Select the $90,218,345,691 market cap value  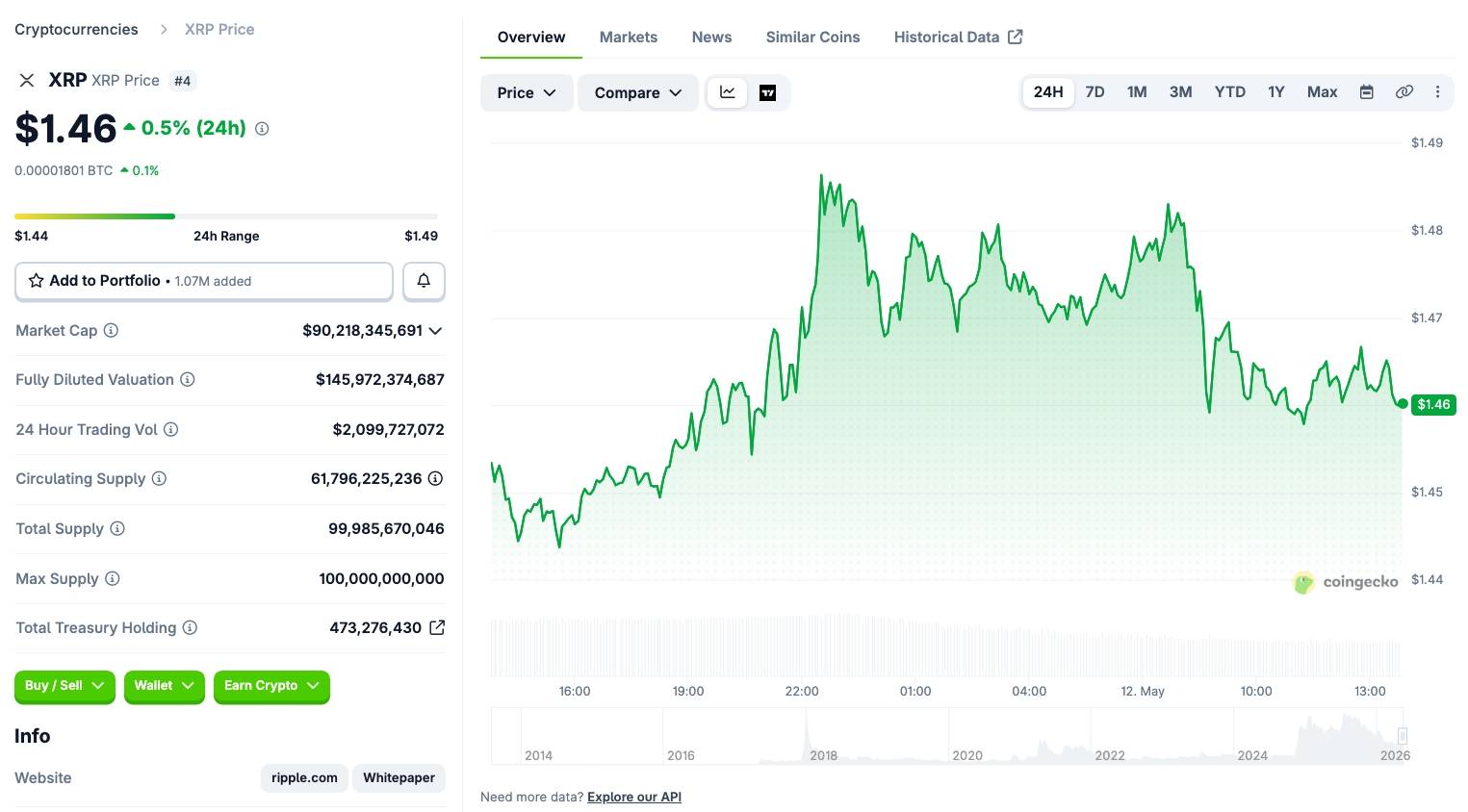coord(363,330)
